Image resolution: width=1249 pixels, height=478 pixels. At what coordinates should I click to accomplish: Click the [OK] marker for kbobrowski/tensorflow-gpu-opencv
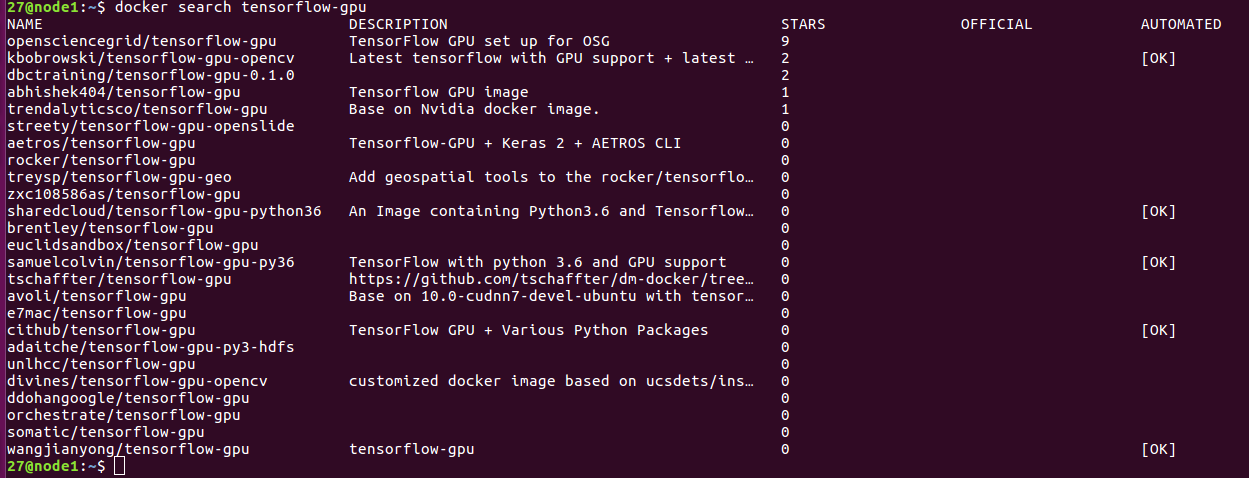(x=1158, y=58)
